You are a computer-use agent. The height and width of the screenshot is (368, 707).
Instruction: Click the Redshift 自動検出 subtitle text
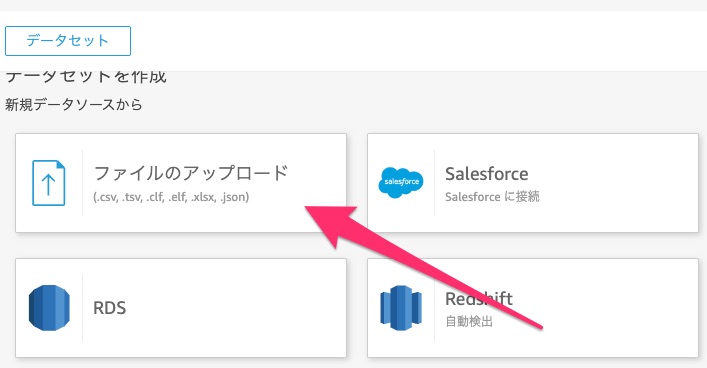coord(469,322)
